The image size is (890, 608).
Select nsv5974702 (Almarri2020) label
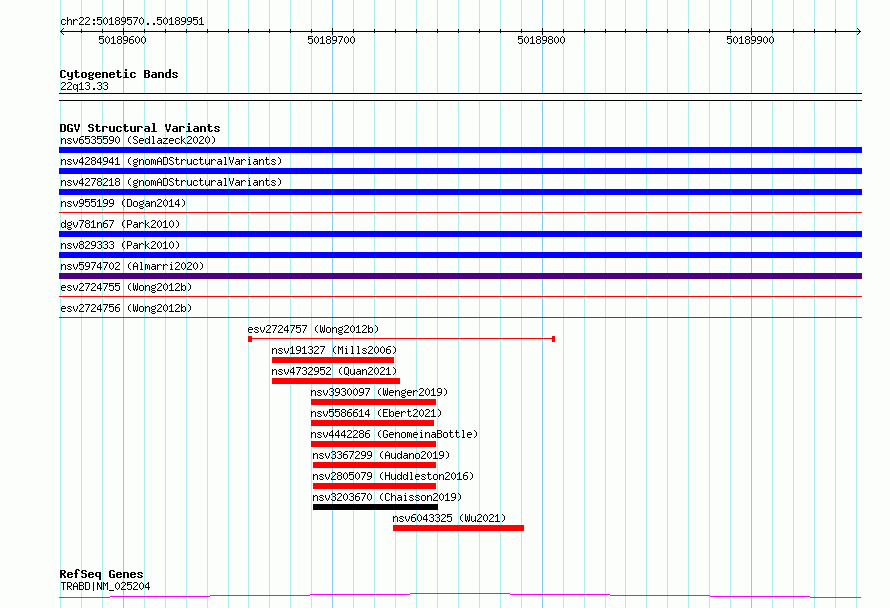132,266
